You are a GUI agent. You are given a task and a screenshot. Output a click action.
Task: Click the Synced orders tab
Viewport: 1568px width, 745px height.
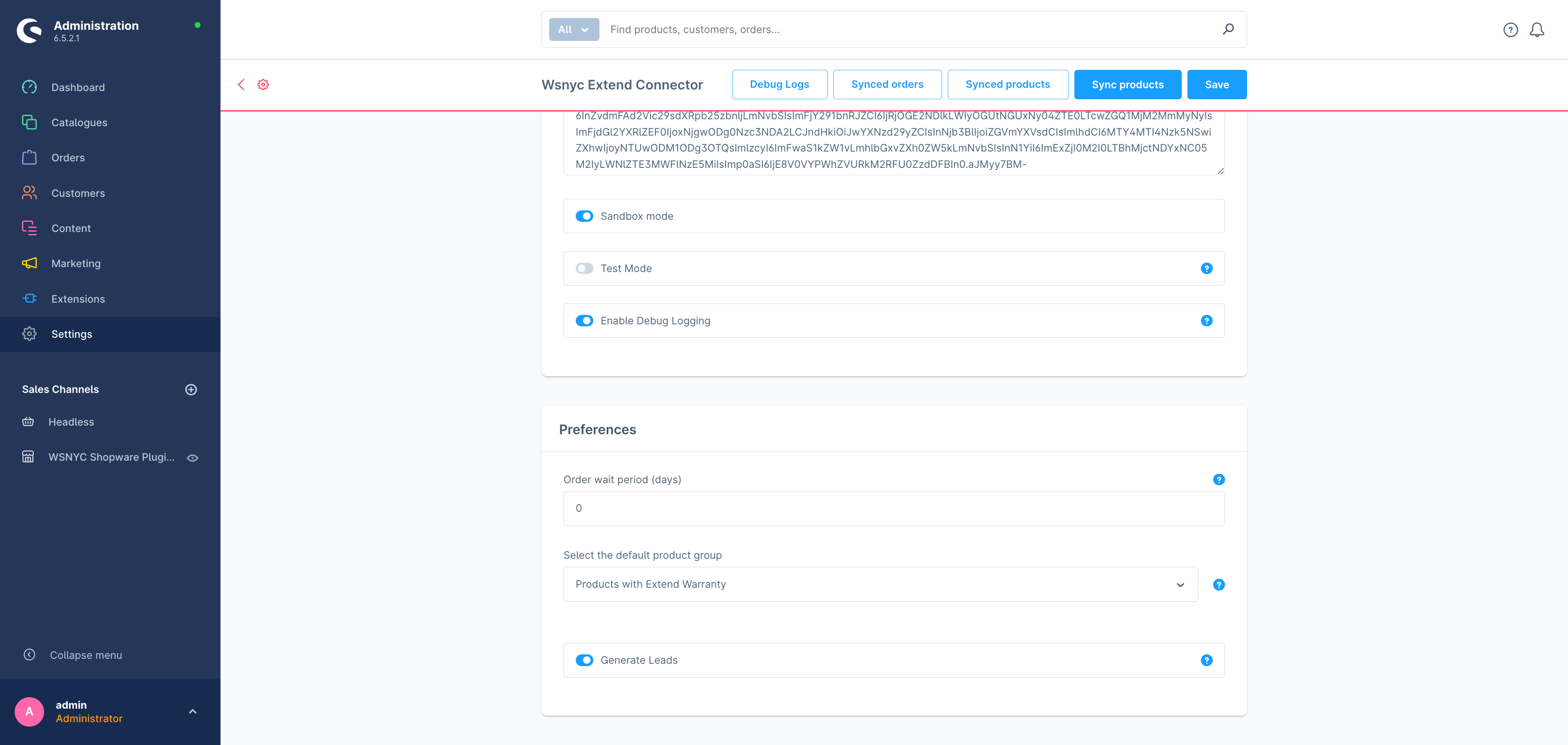click(x=886, y=84)
